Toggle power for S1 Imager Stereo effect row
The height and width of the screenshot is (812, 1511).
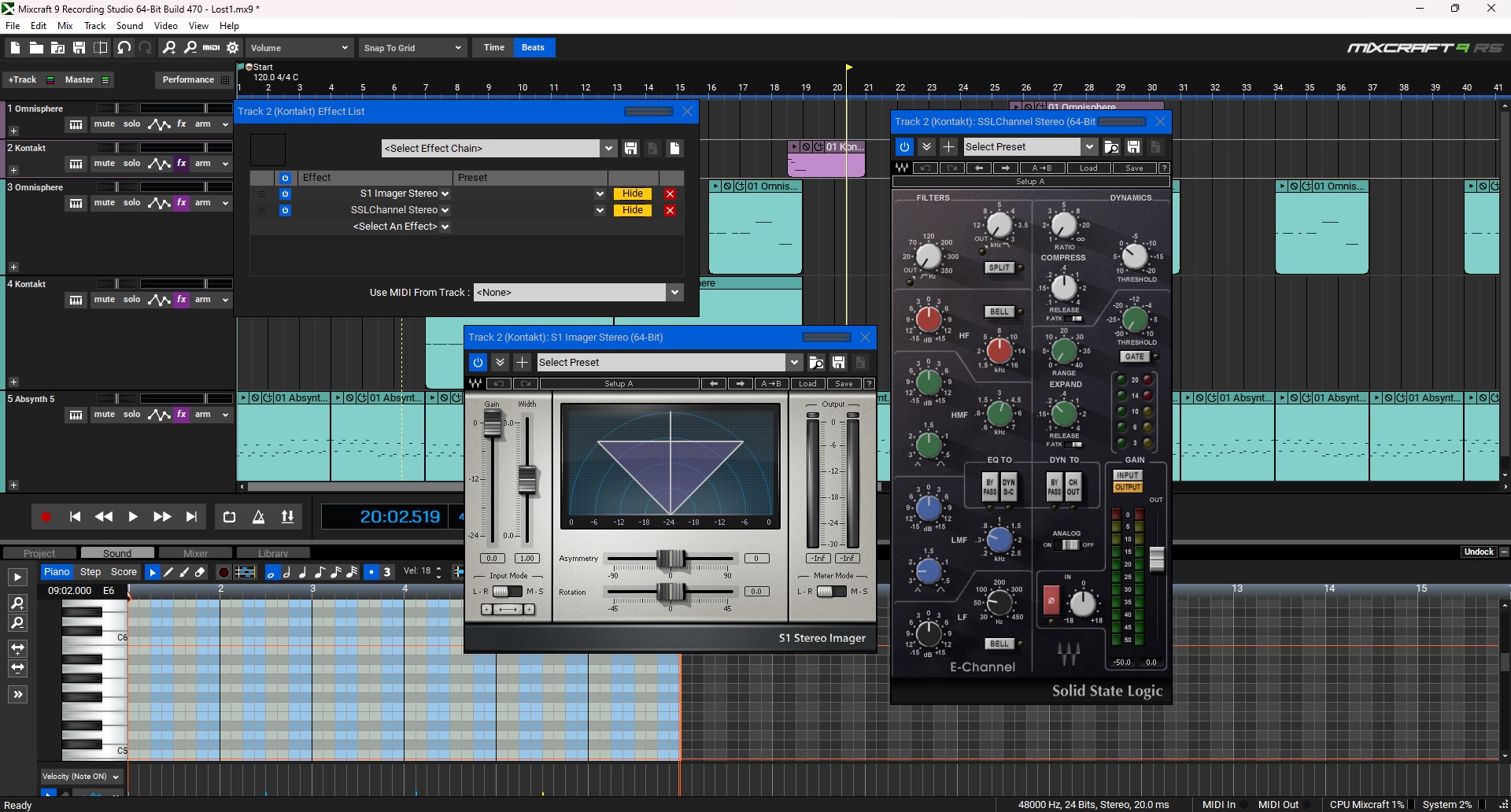tap(285, 194)
